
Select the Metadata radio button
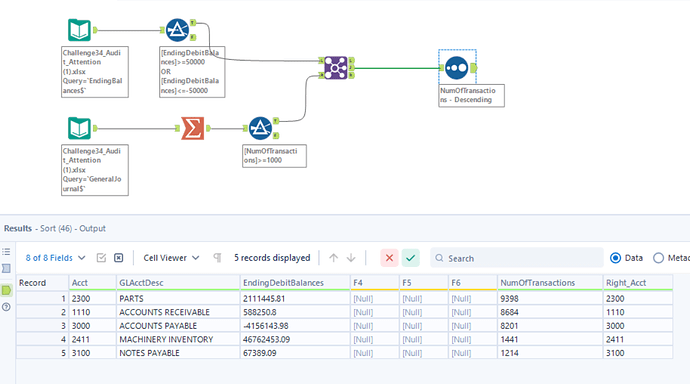[x=658, y=258]
